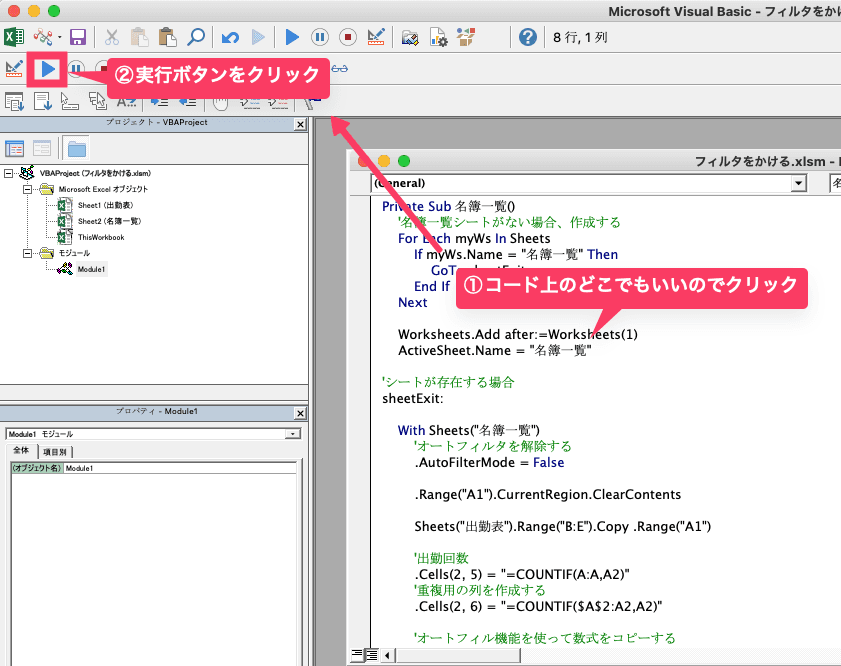Click the code window's horizontal scrollbar track
Screen dimensions: 841x666
[680, 655]
